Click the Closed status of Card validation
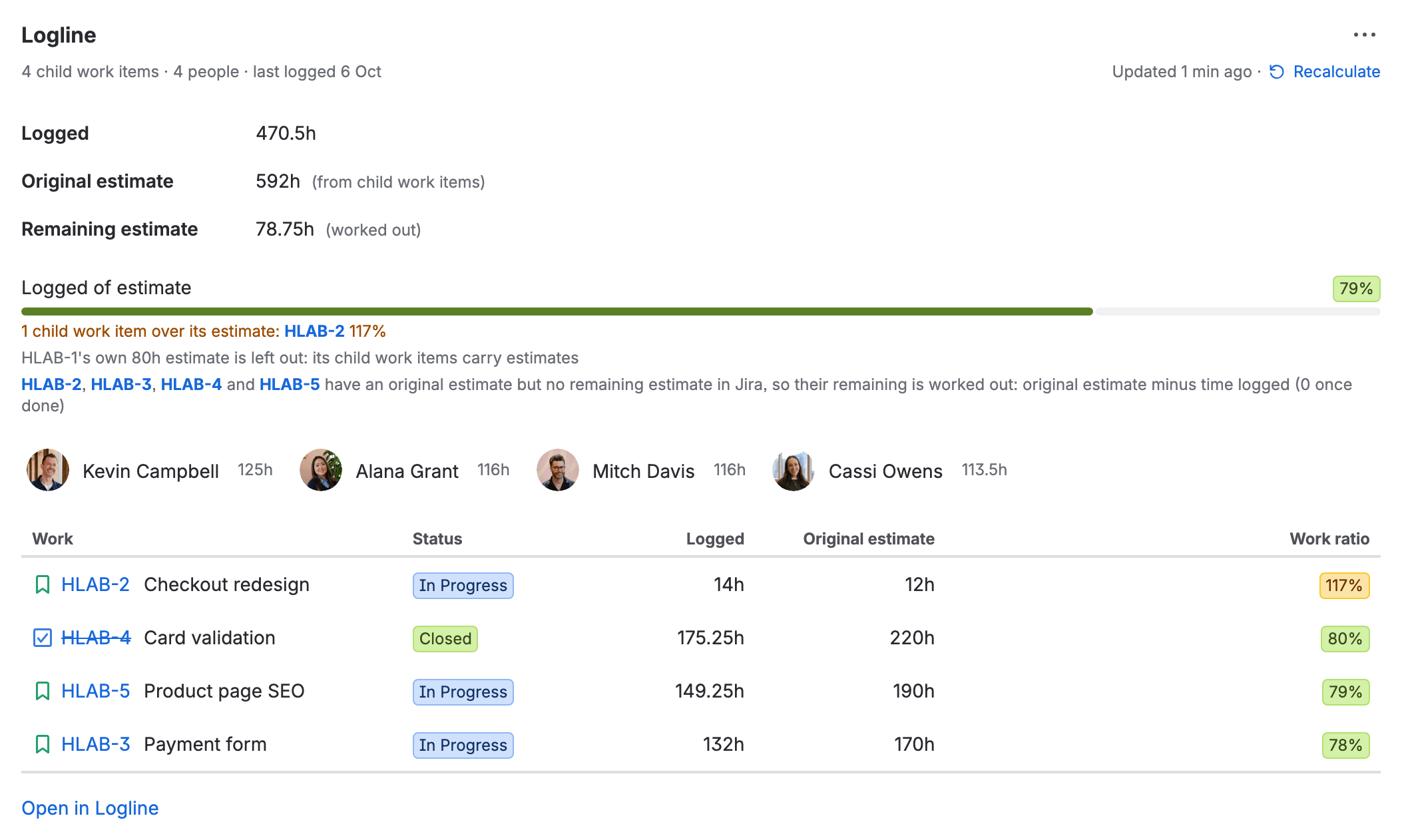This screenshot has width=1402, height=840. click(x=445, y=639)
